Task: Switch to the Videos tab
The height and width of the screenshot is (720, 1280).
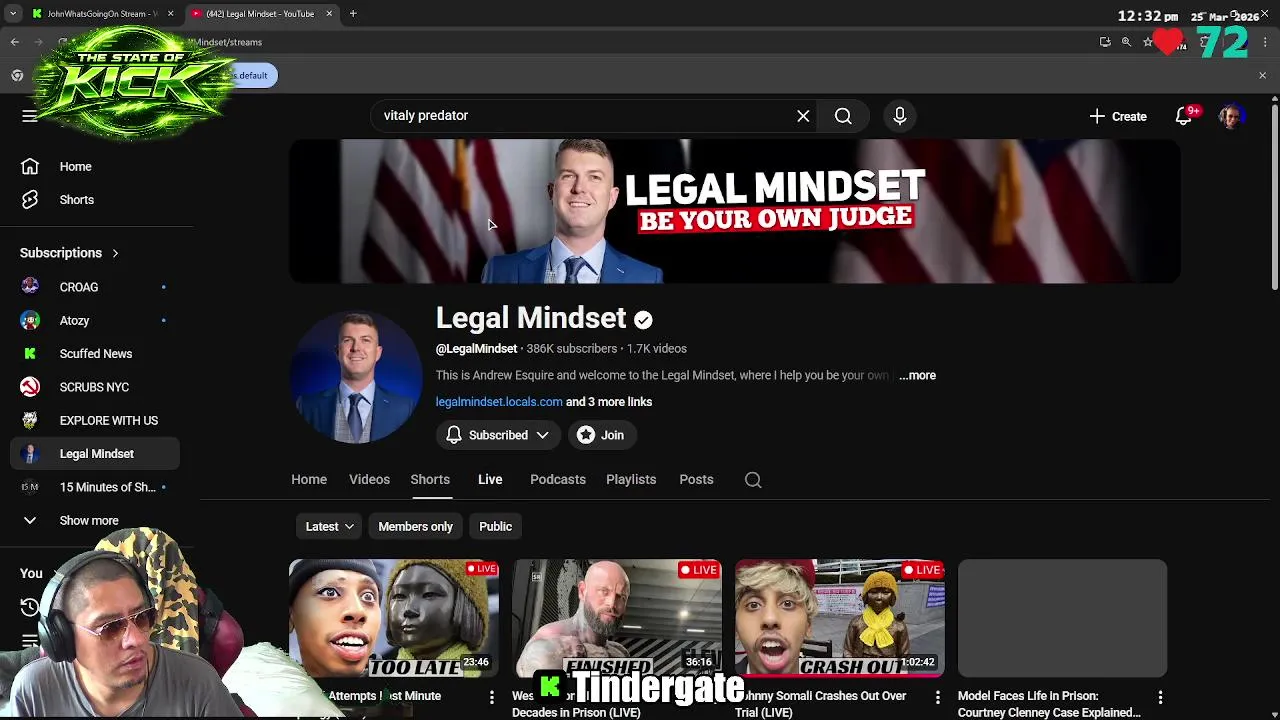Action: (x=369, y=480)
